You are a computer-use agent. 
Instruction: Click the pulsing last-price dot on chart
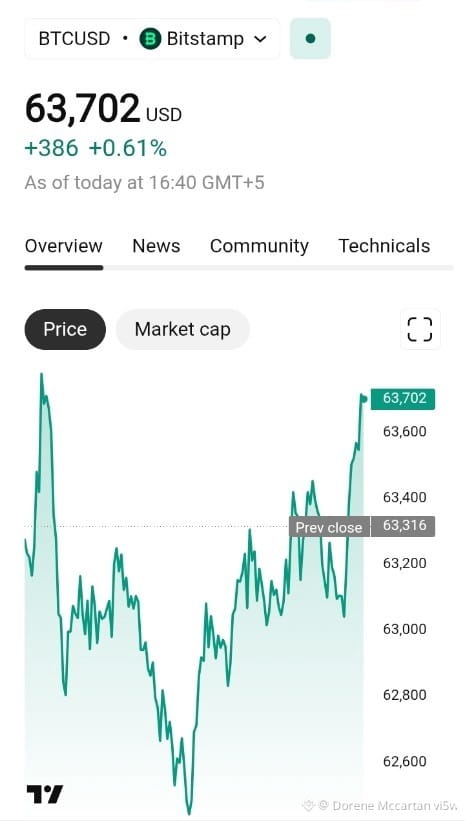pyautogui.click(x=364, y=400)
